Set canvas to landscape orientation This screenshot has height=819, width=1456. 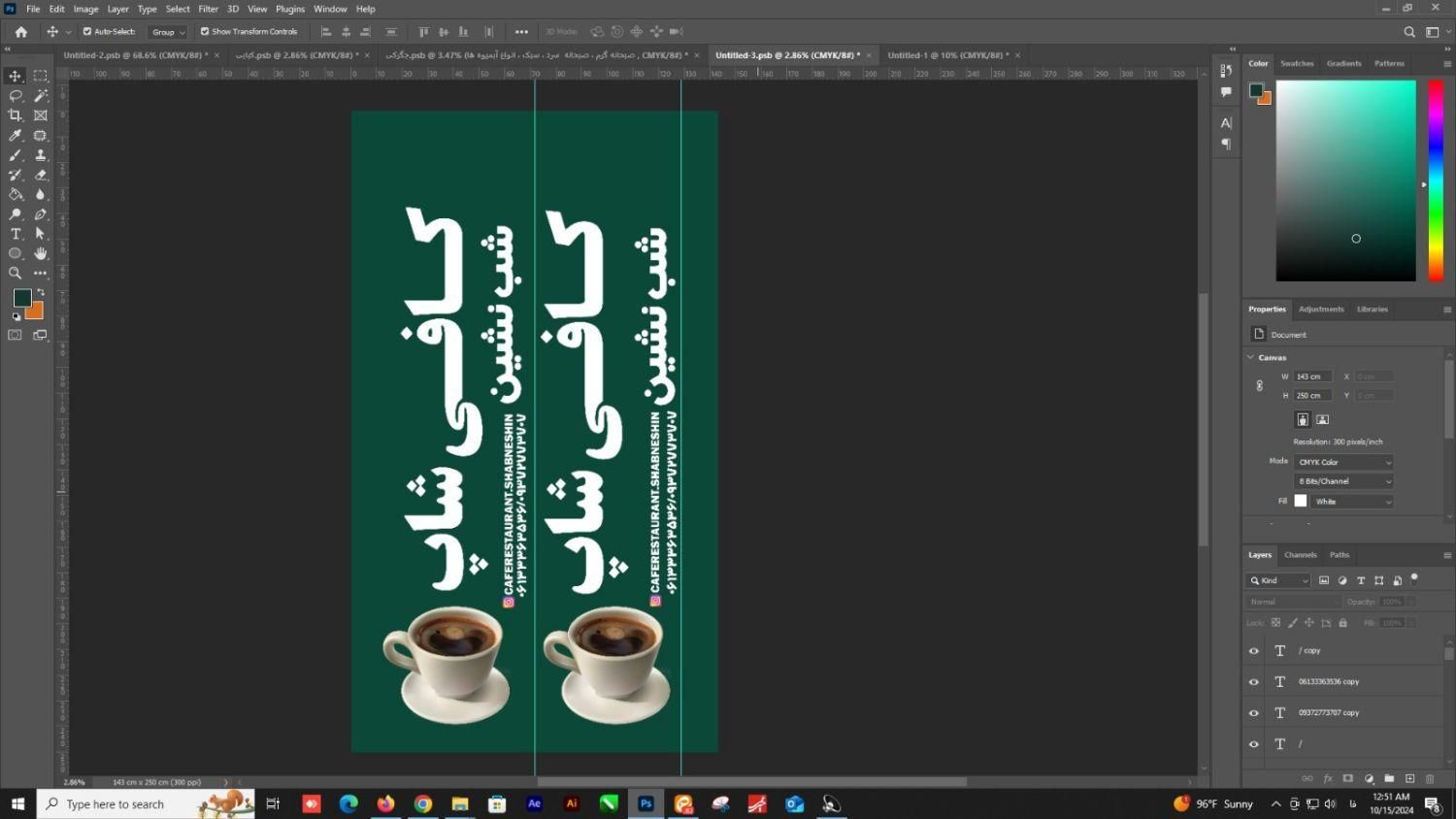(1322, 419)
